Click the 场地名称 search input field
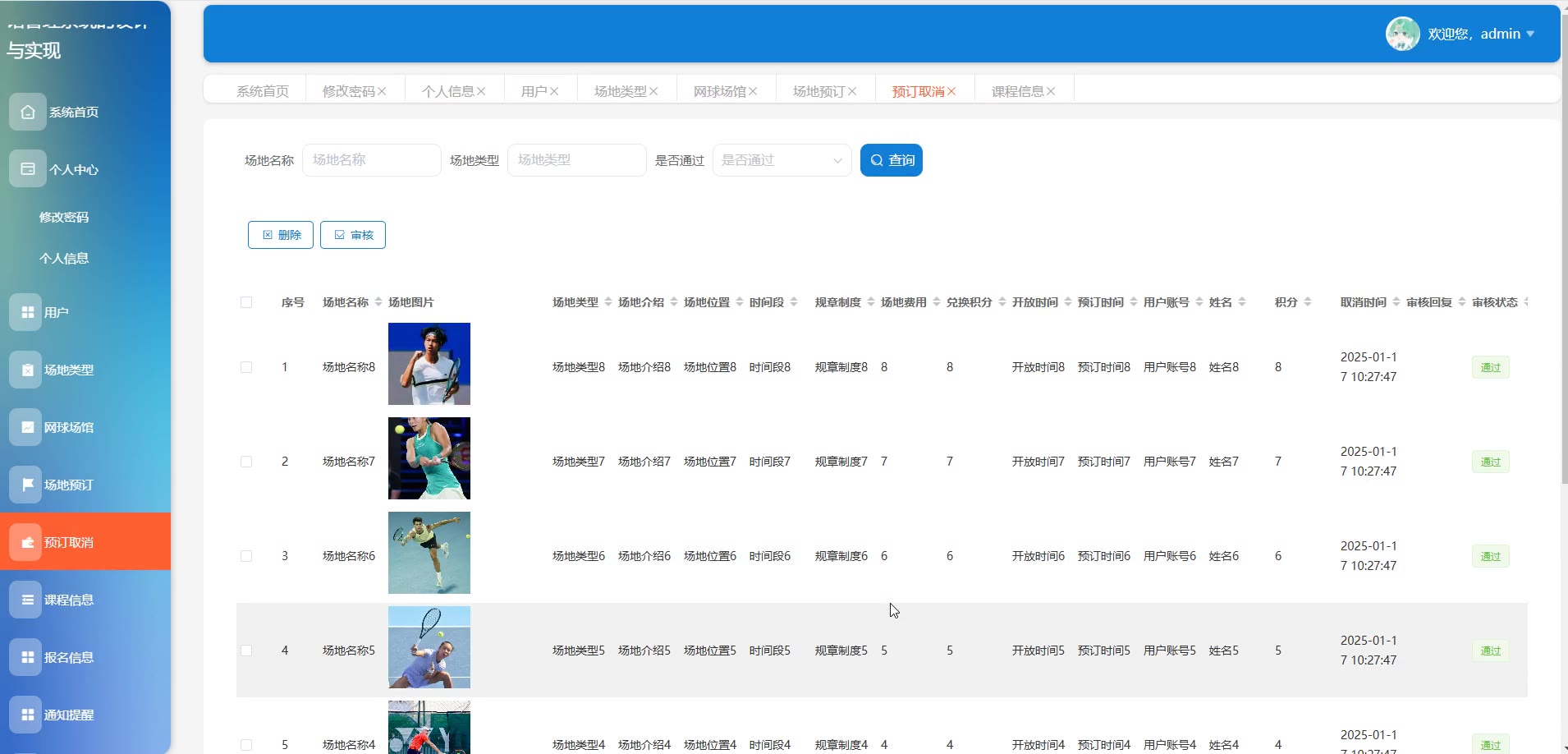 pyautogui.click(x=371, y=160)
